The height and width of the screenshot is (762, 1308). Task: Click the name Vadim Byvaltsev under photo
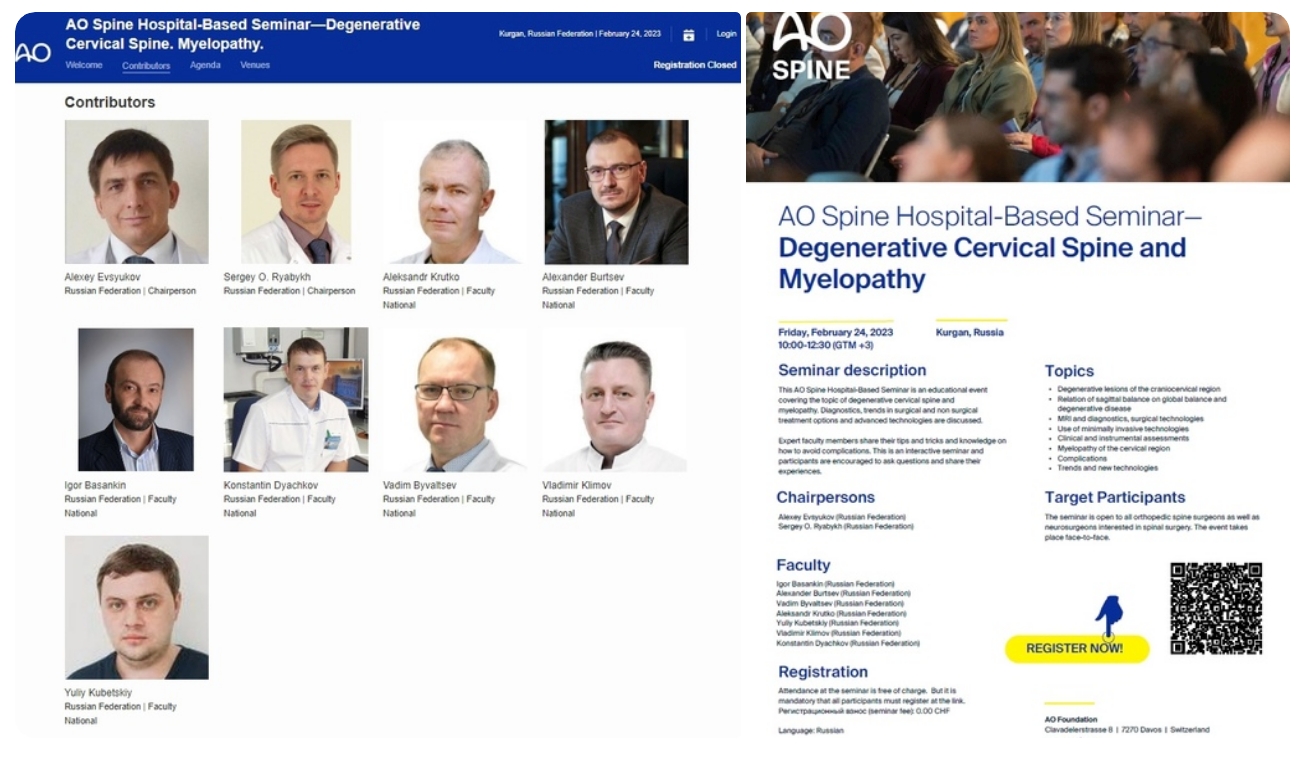tap(420, 485)
